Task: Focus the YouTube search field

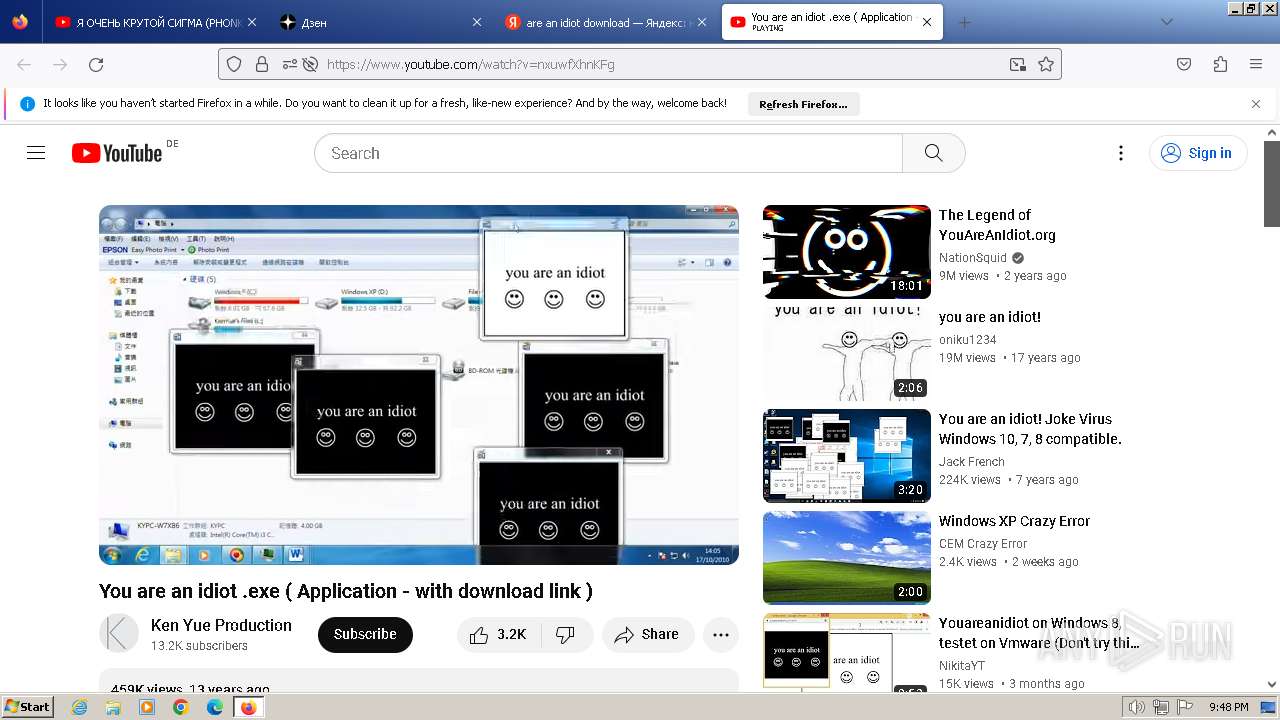Action: pyautogui.click(x=608, y=153)
